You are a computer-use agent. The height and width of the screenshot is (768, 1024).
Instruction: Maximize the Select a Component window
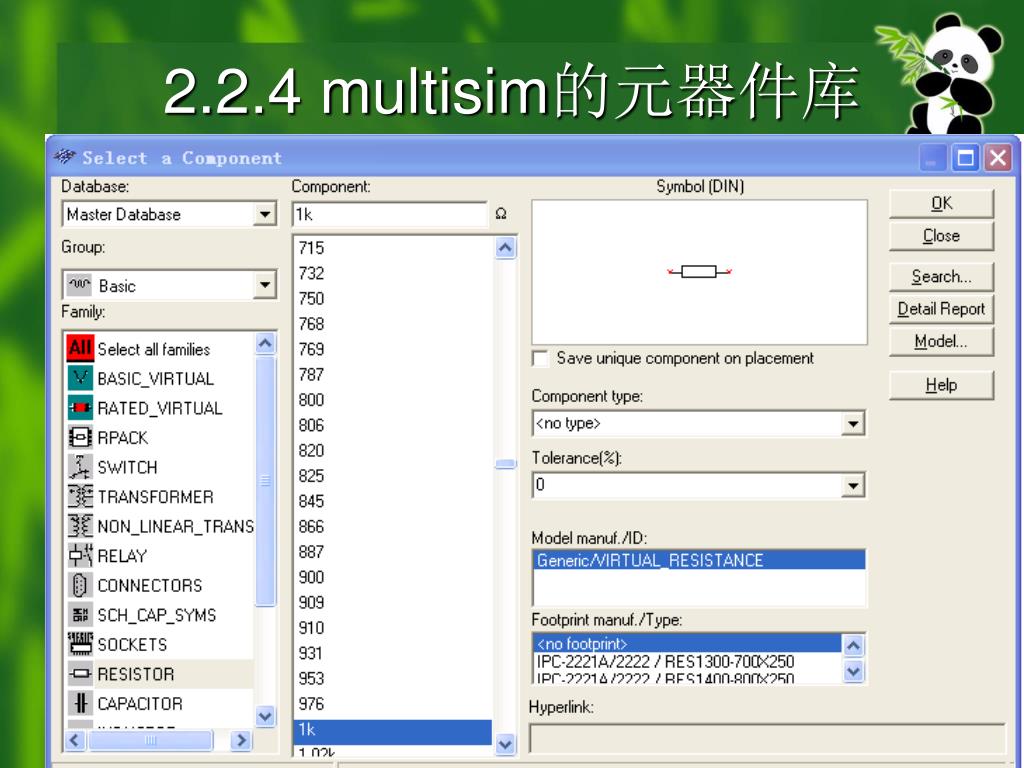tap(965, 157)
